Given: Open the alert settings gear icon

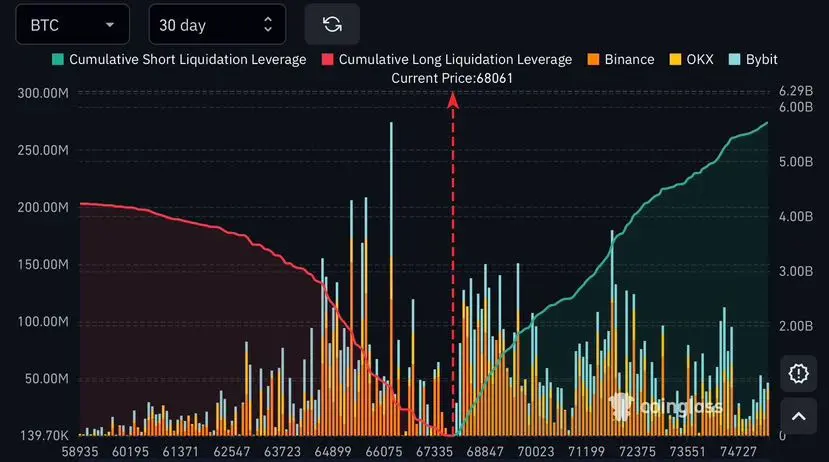Looking at the screenshot, I should tap(798, 373).
